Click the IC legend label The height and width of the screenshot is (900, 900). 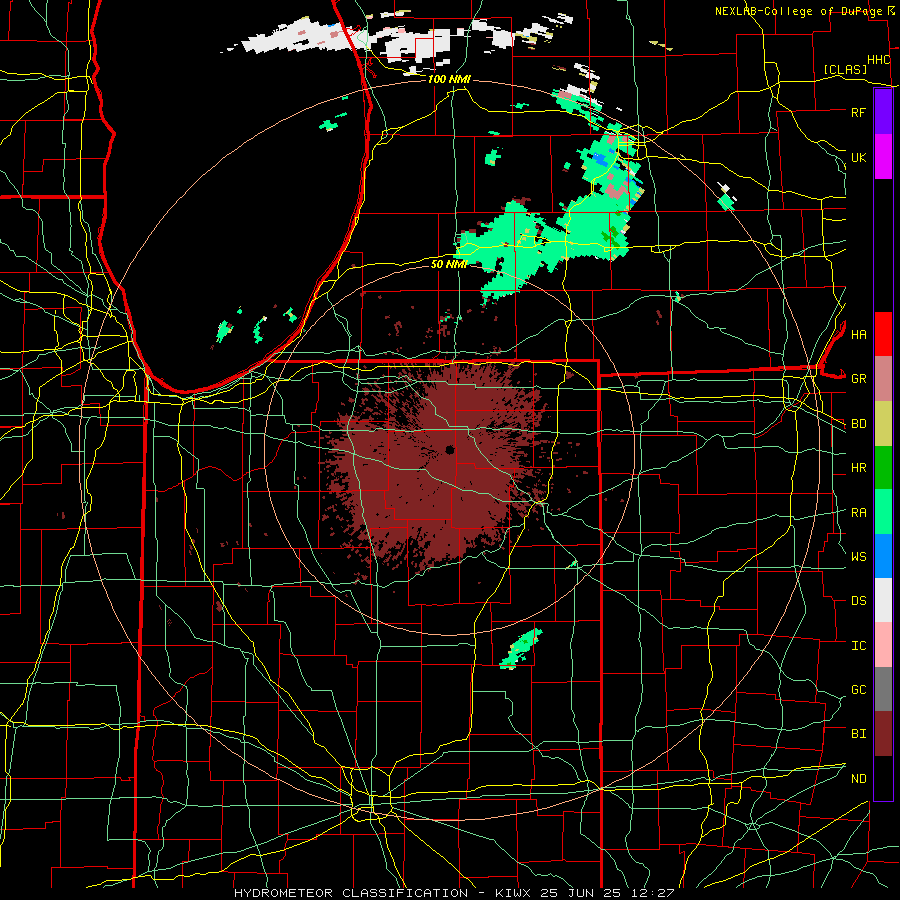pos(858,646)
